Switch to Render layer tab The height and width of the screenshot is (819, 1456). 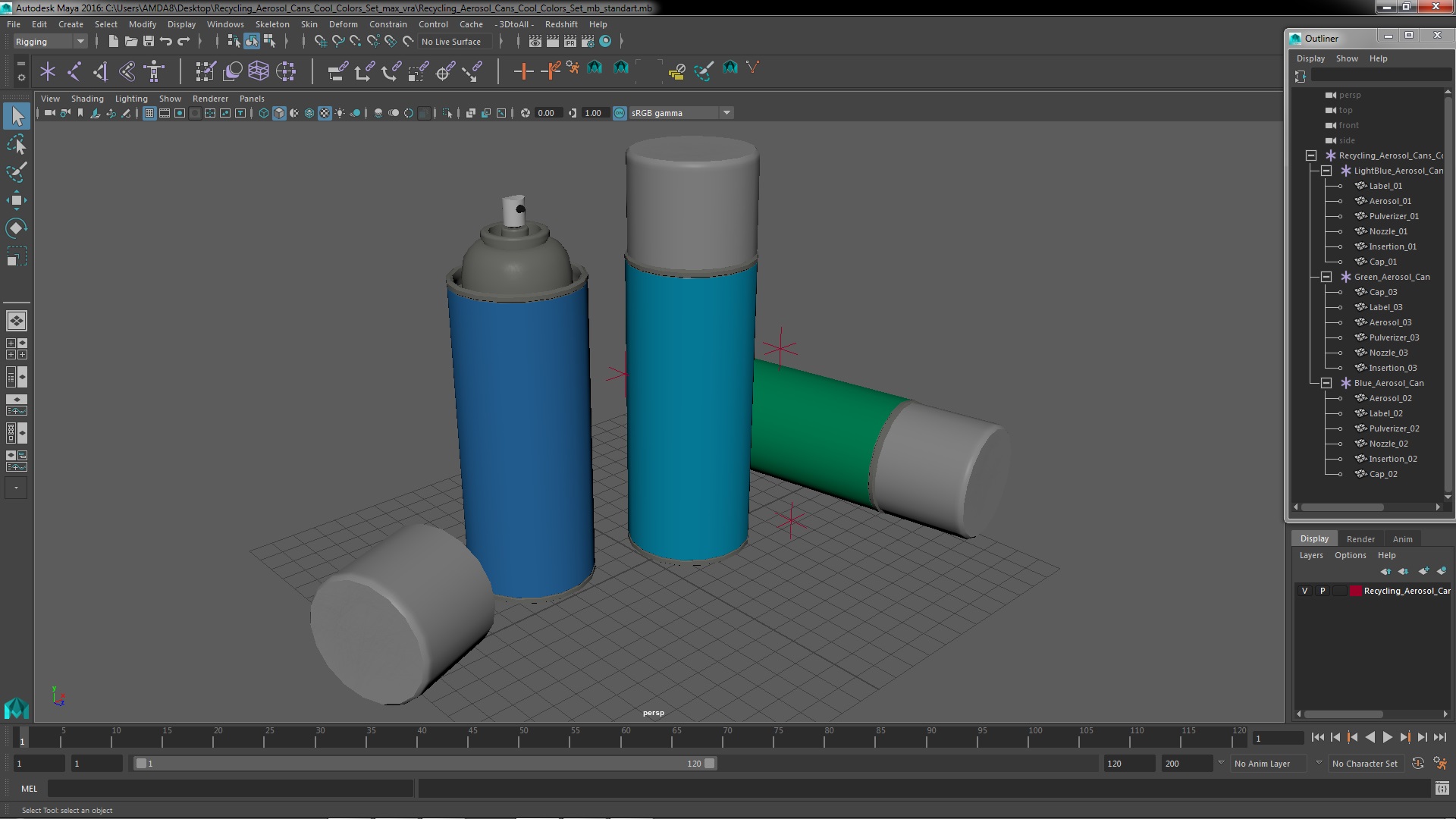click(x=1360, y=539)
